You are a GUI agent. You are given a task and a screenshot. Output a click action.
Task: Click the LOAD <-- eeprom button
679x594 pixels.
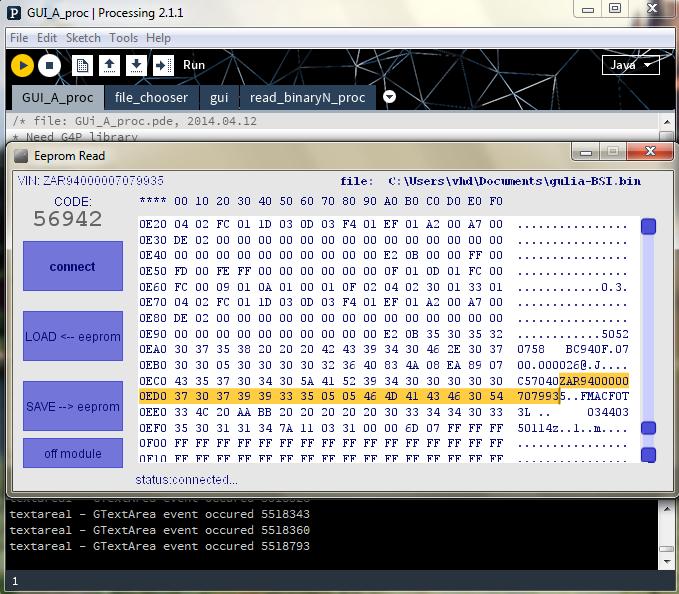point(73,336)
